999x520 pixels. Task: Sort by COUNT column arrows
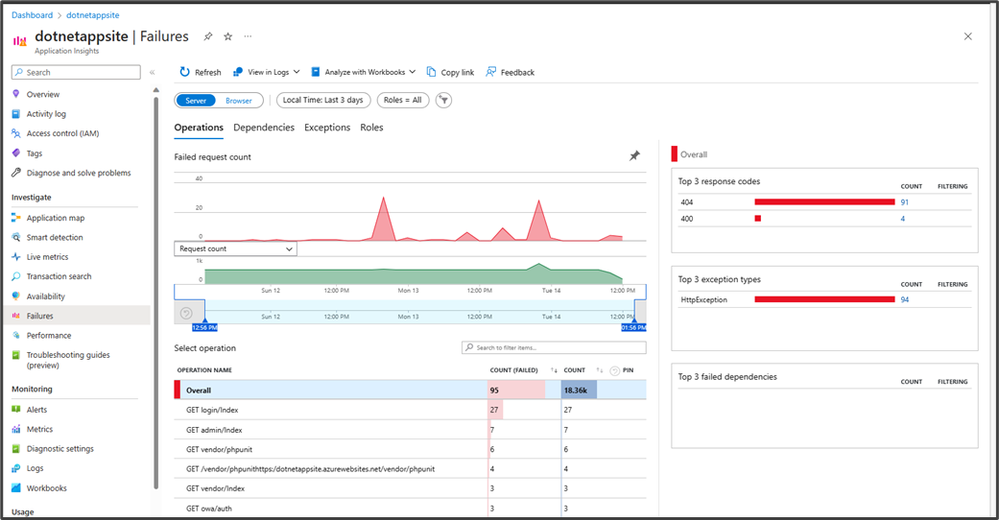[599, 370]
